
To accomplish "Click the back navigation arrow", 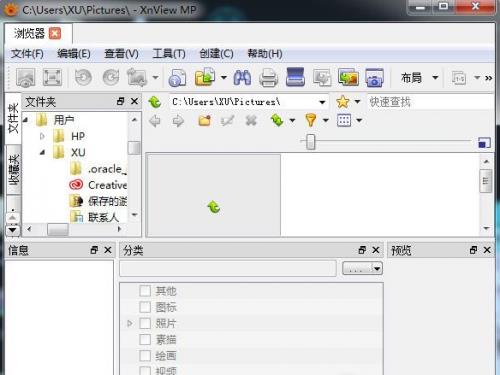I will pos(155,121).
